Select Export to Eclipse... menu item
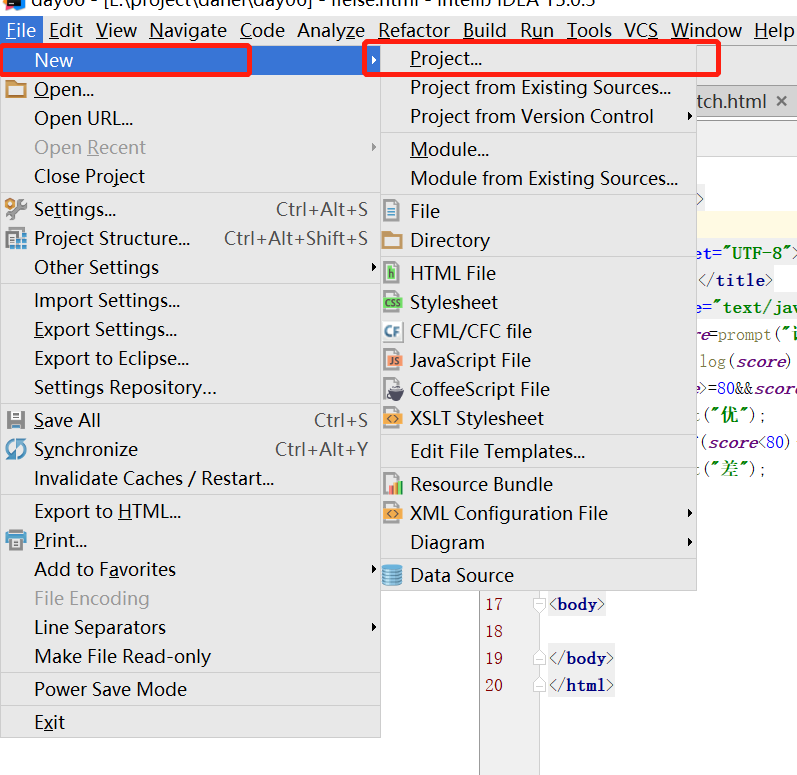797x775 pixels. [191, 358]
